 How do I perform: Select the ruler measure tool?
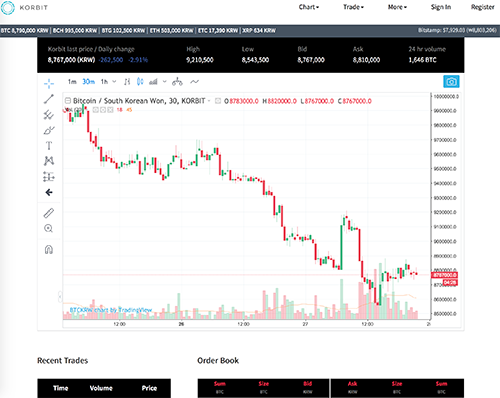click(49, 213)
